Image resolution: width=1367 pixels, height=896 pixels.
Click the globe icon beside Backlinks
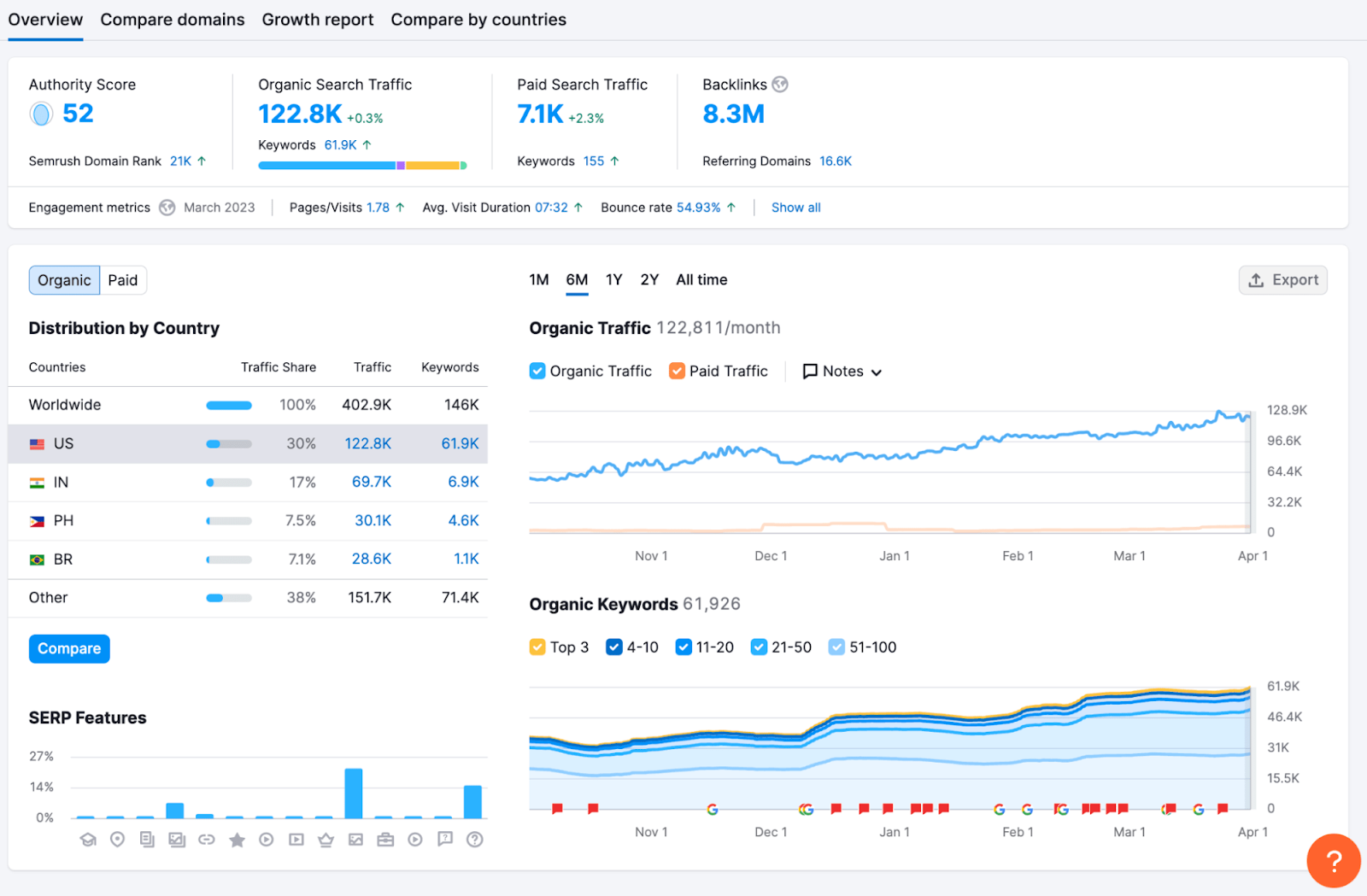[x=780, y=85]
